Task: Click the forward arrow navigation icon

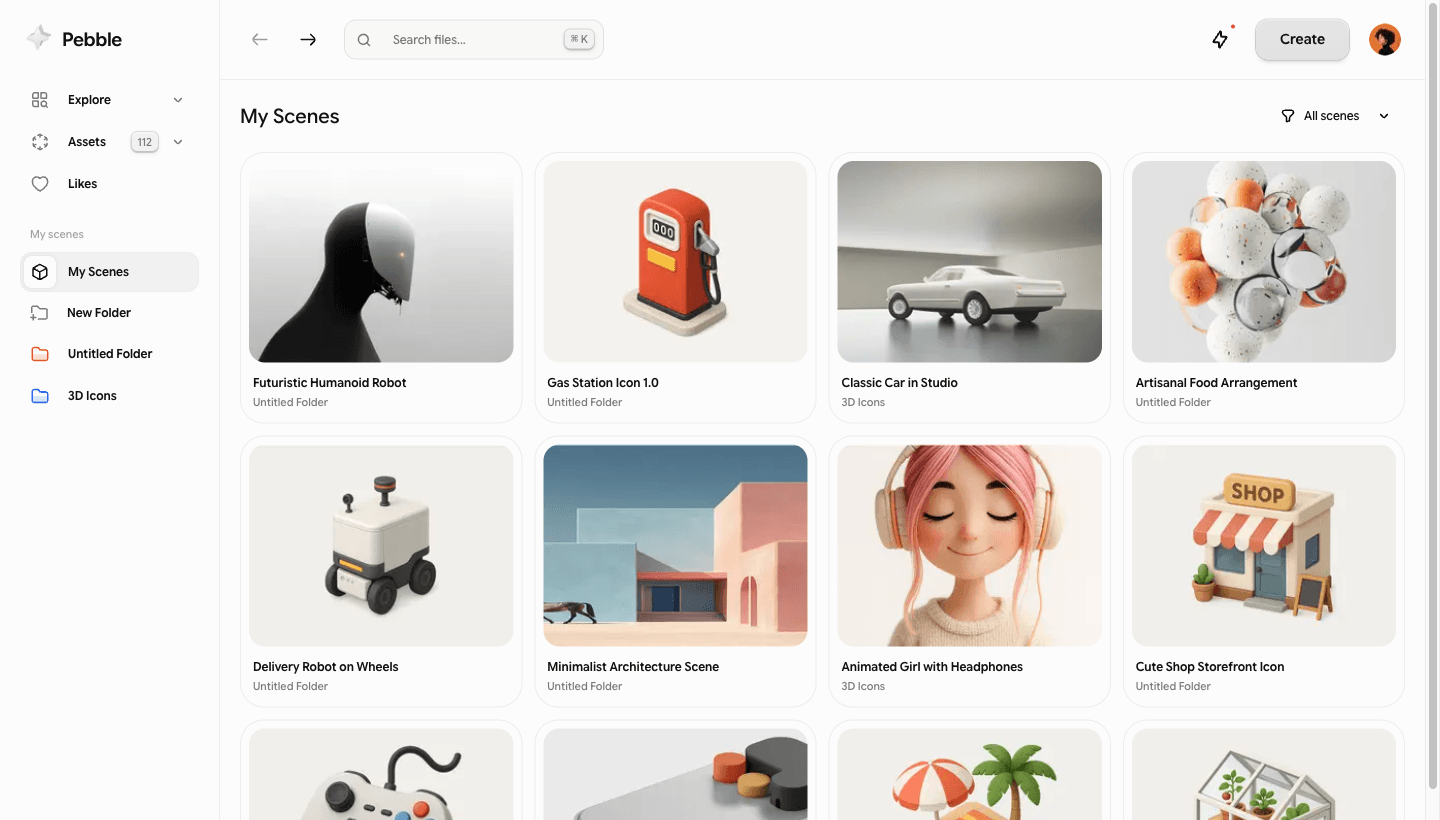Action: pos(308,40)
